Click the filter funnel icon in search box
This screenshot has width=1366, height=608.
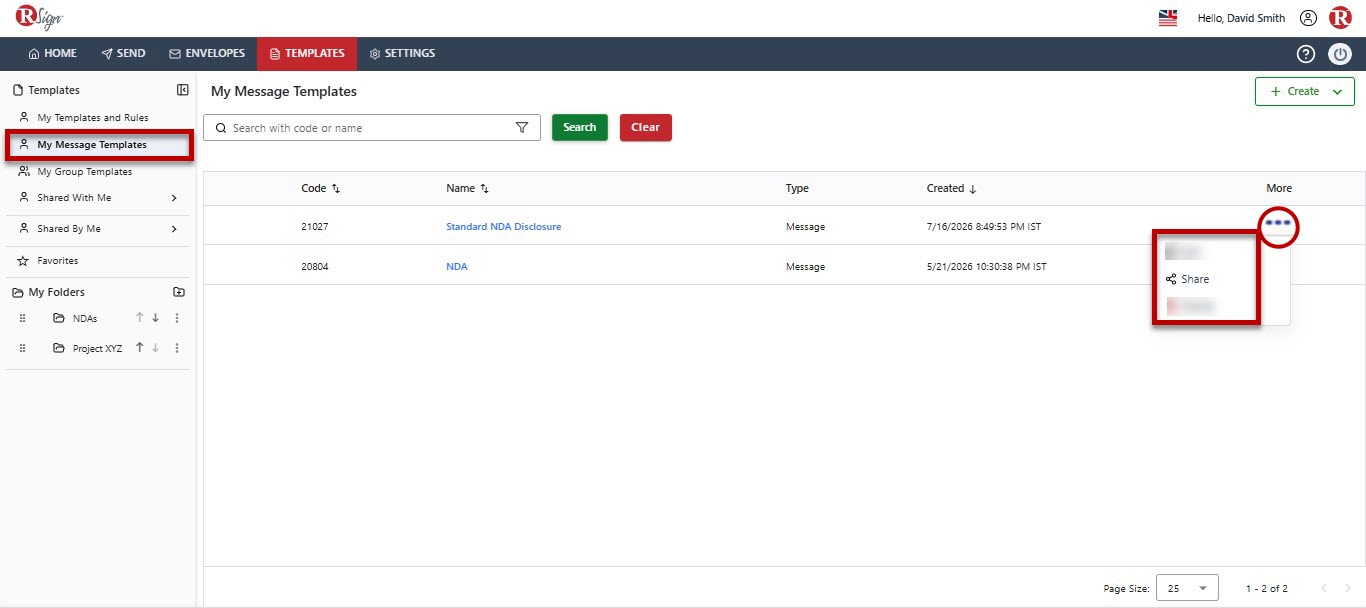click(521, 128)
